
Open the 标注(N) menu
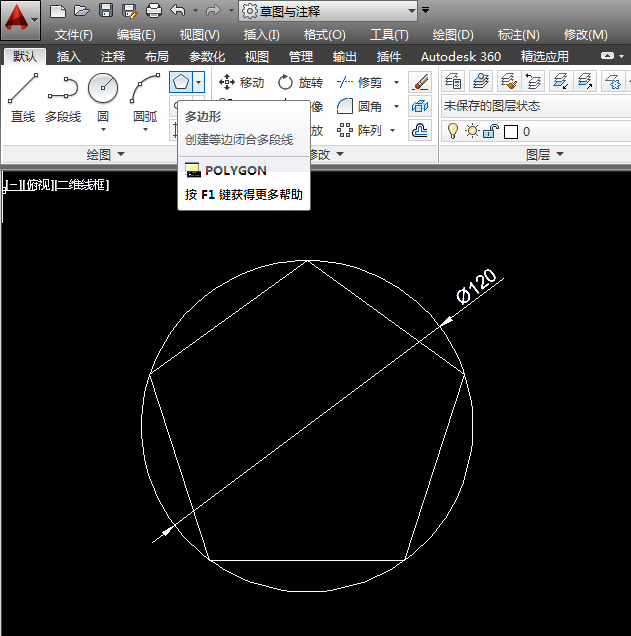click(519, 35)
